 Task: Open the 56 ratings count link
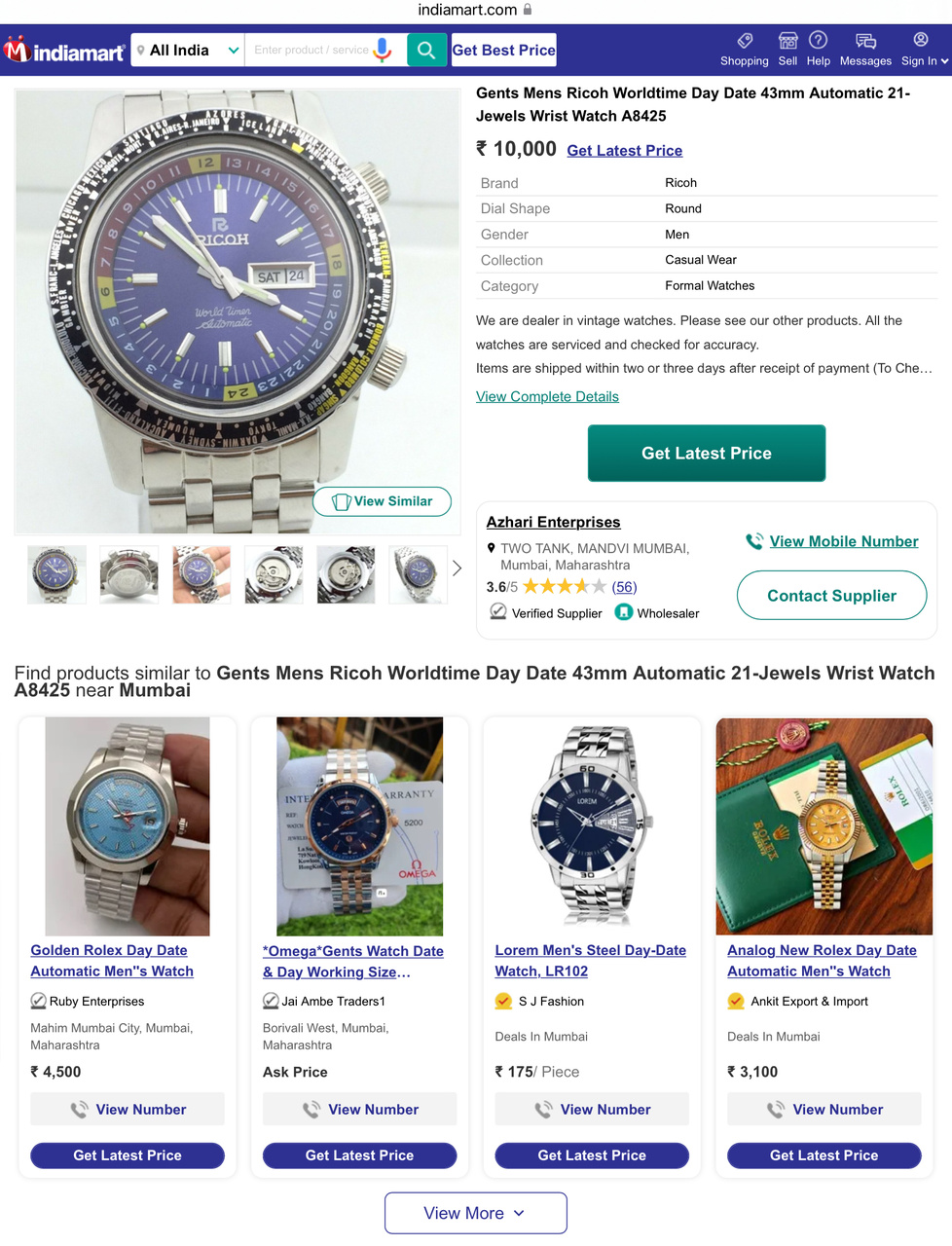624,587
